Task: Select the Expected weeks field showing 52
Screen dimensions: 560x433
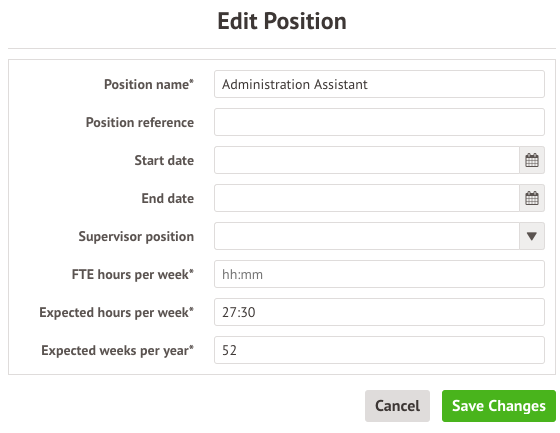Action: point(379,350)
